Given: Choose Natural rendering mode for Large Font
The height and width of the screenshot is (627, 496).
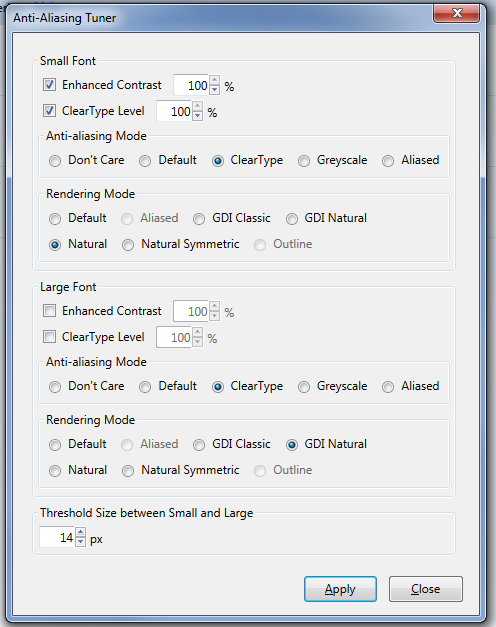Looking at the screenshot, I should 55,471.
